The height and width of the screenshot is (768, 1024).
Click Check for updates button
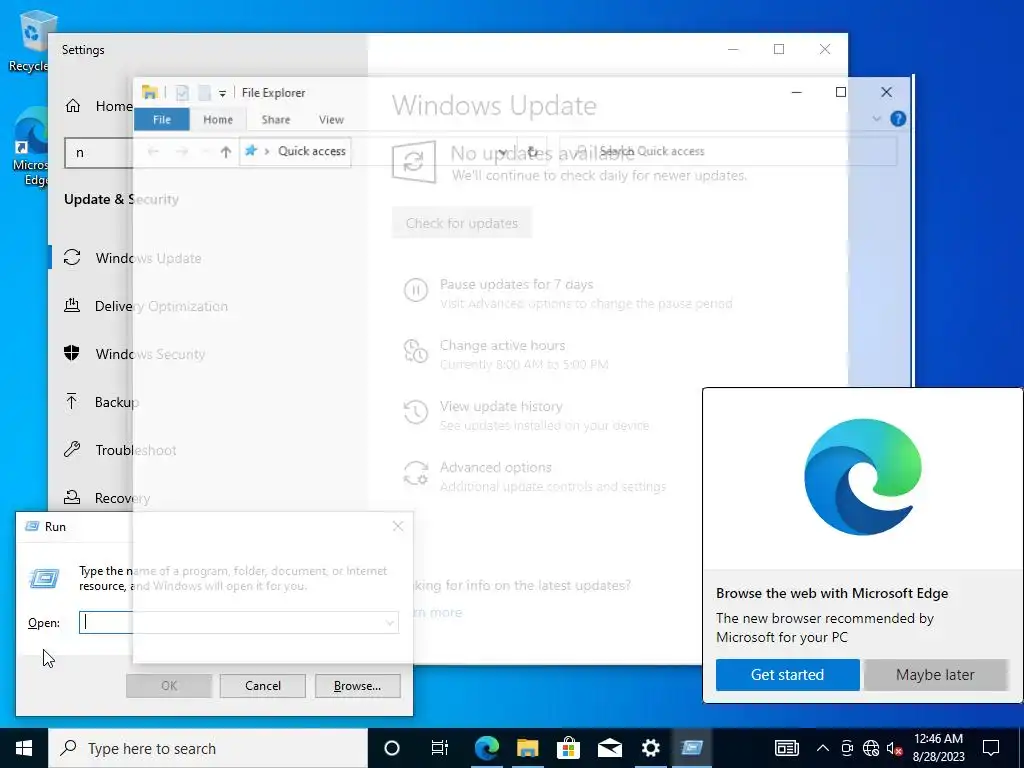(462, 223)
